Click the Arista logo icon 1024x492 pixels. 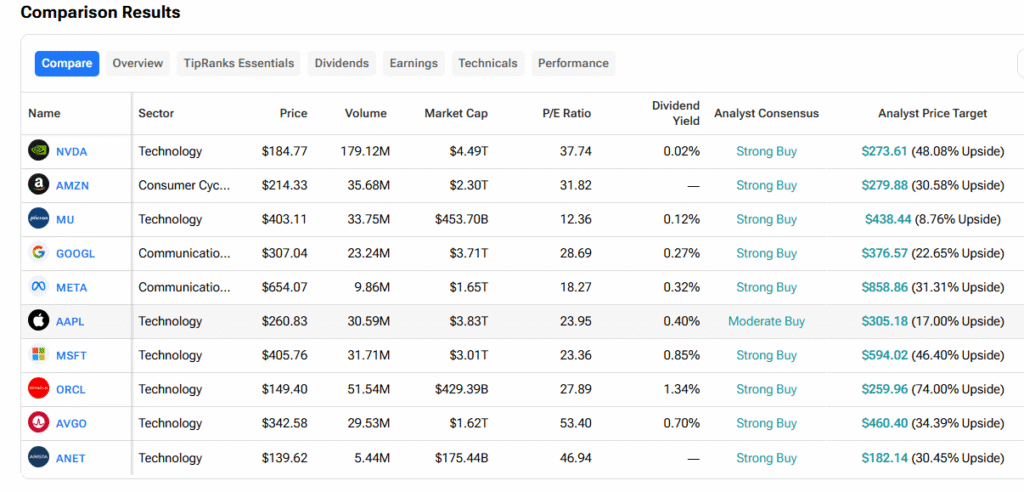tap(39, 457)
